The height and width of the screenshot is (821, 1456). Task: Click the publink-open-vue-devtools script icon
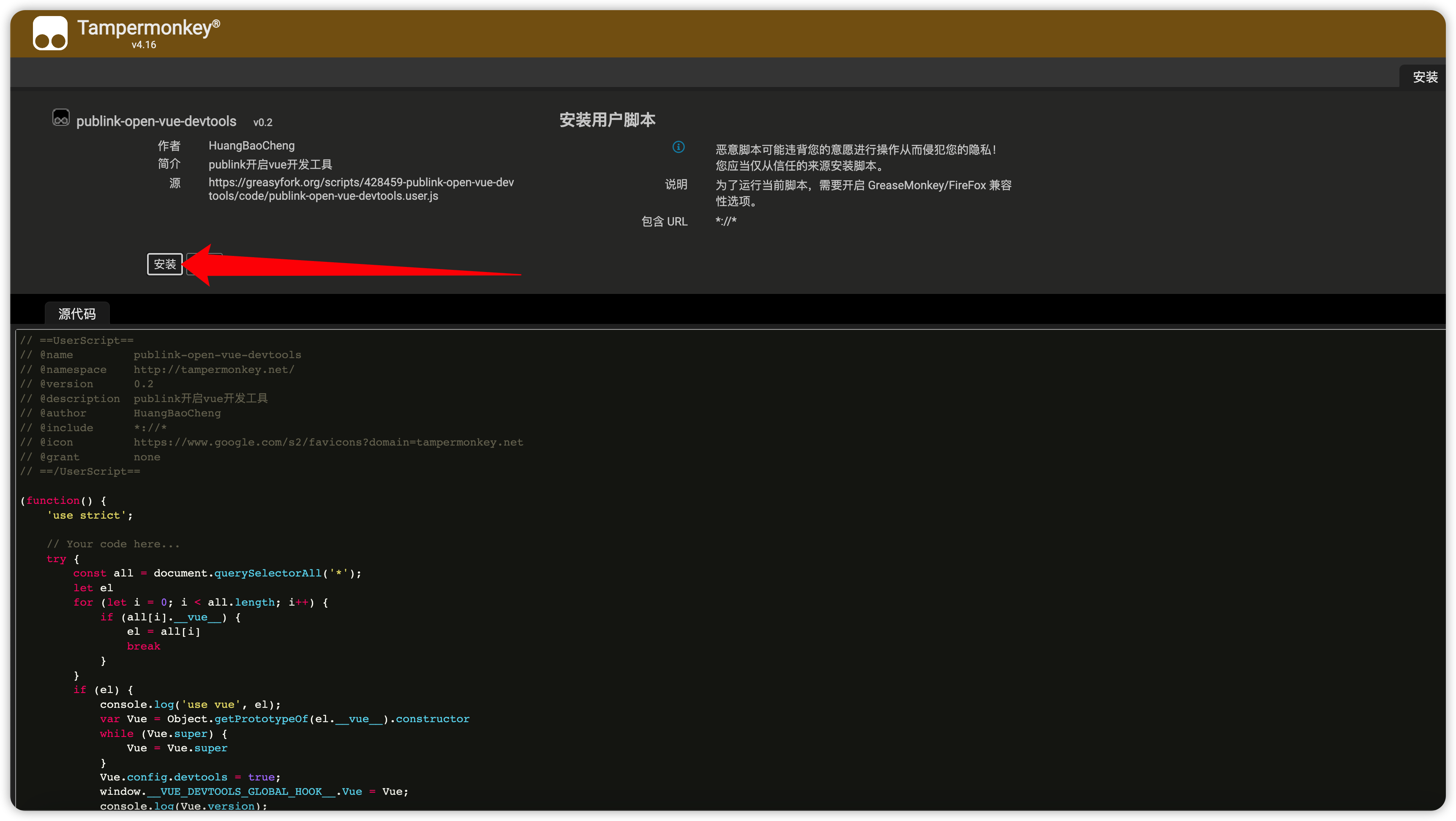pos(60,117)
